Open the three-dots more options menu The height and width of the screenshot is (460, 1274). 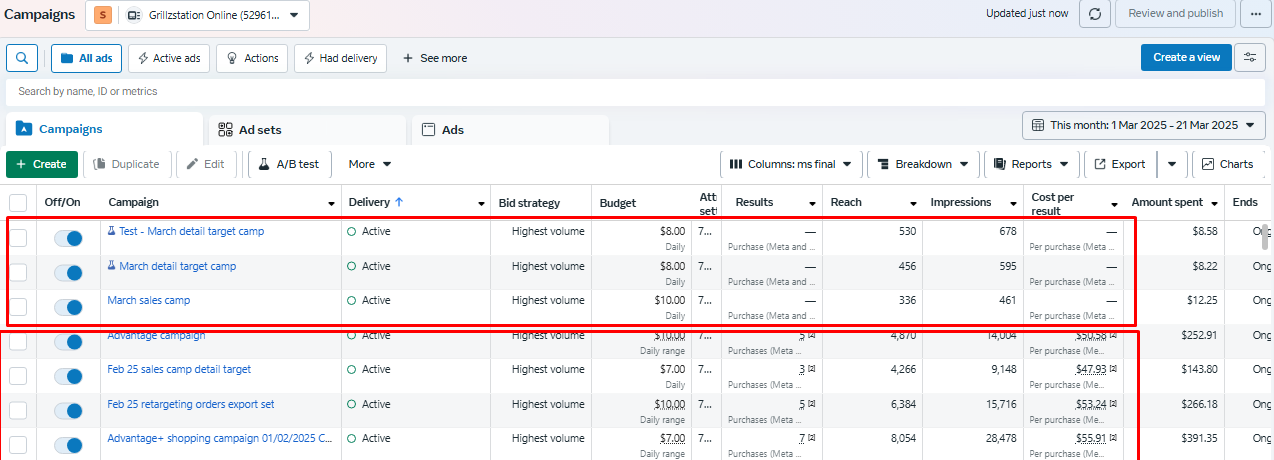1256,14
